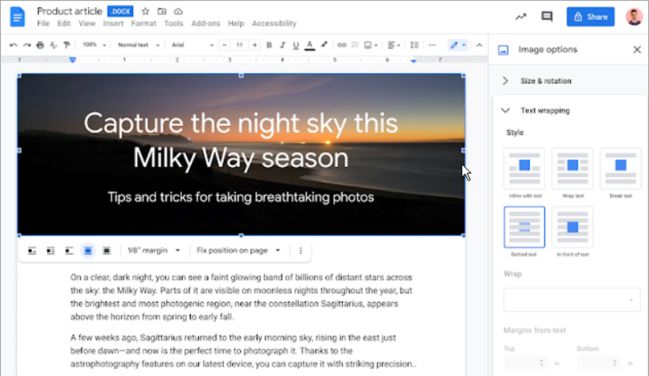Open the Normal text style dropdown
649x376 pixels.
click(x=139, y=45)
